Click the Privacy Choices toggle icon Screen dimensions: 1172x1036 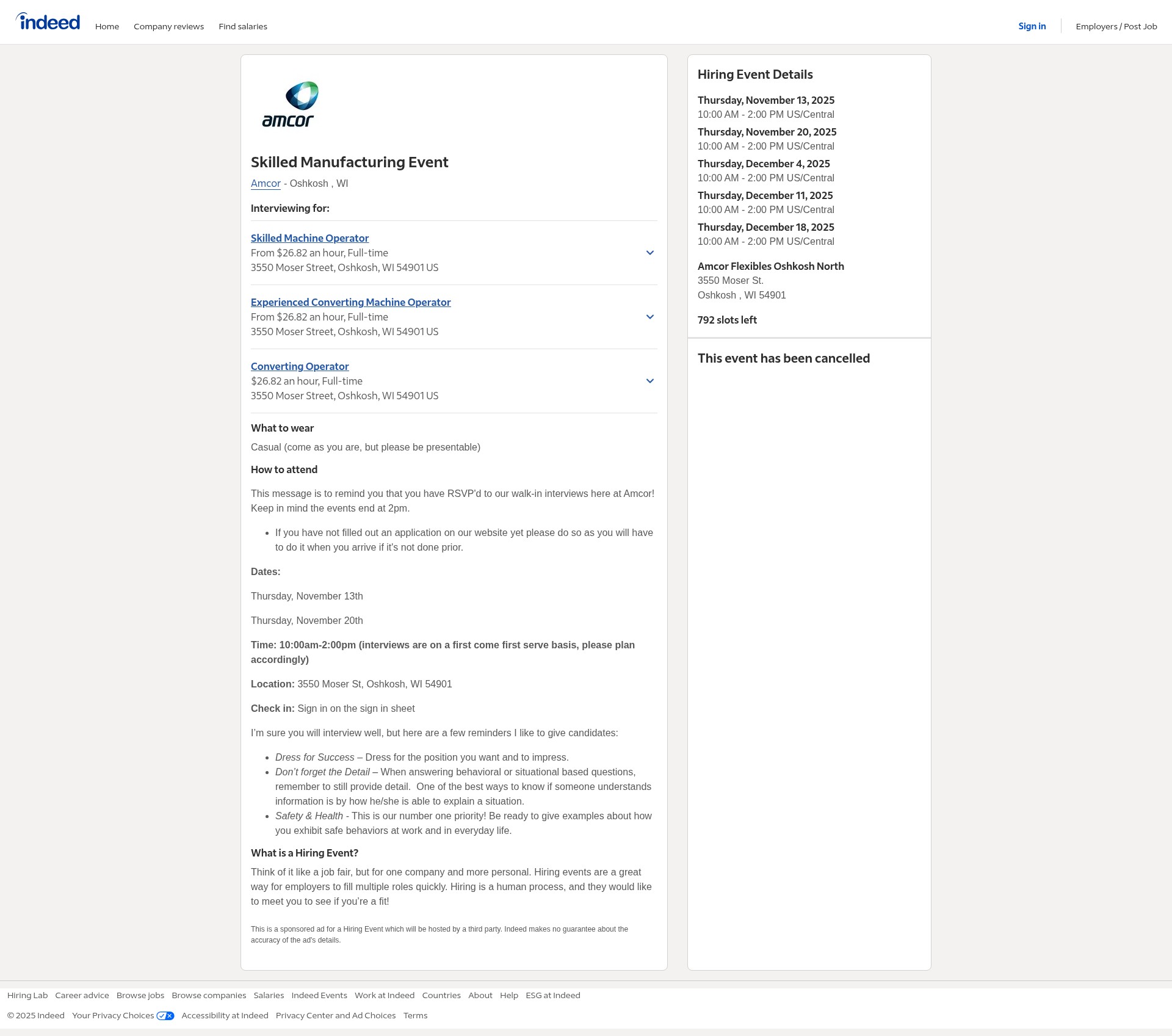pyautogui.click(x=165, y=1015)
